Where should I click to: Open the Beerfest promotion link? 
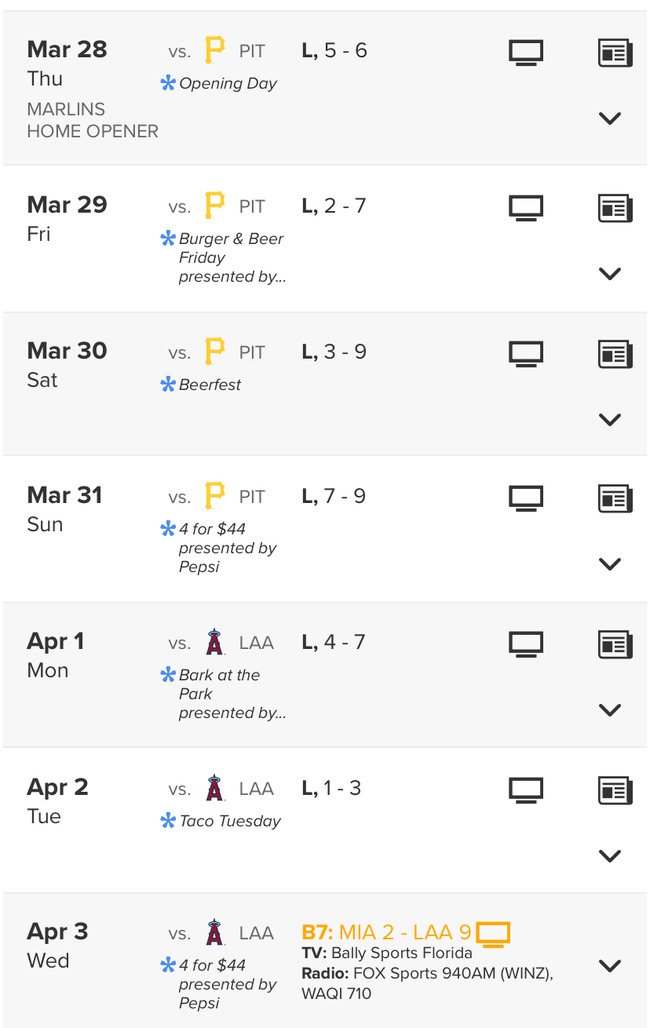(x=209, y=384)
